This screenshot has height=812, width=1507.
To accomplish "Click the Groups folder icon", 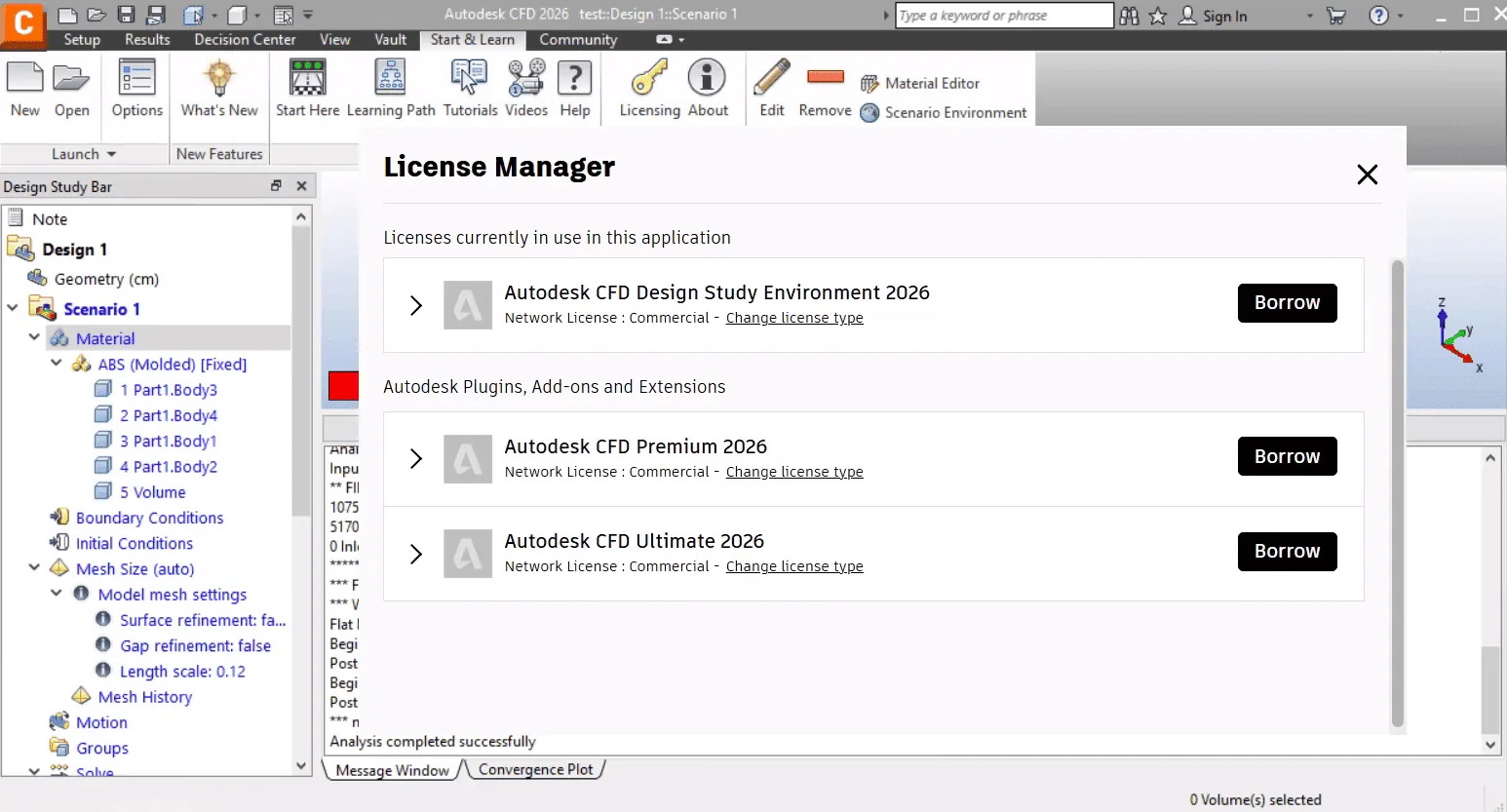I will pyautogui.click(x=59, y=748).
